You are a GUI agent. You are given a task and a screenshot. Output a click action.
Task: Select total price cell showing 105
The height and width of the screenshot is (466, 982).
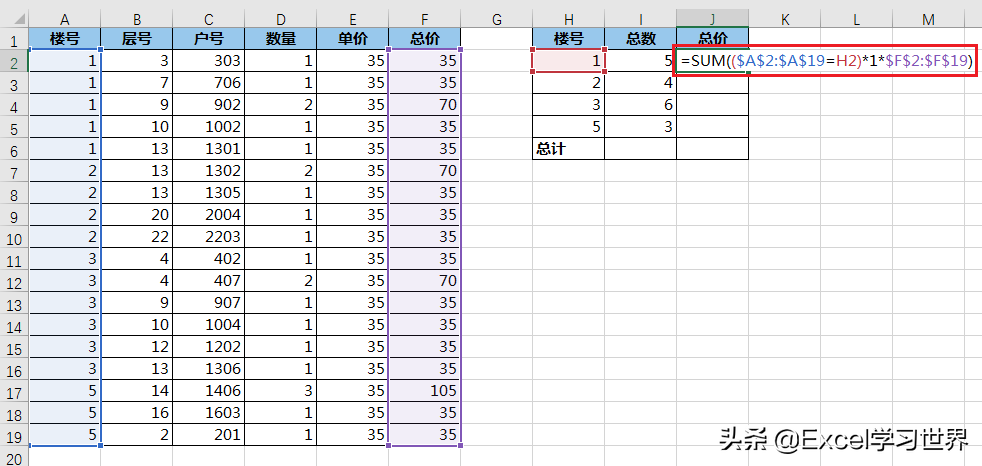click(425, 390)
